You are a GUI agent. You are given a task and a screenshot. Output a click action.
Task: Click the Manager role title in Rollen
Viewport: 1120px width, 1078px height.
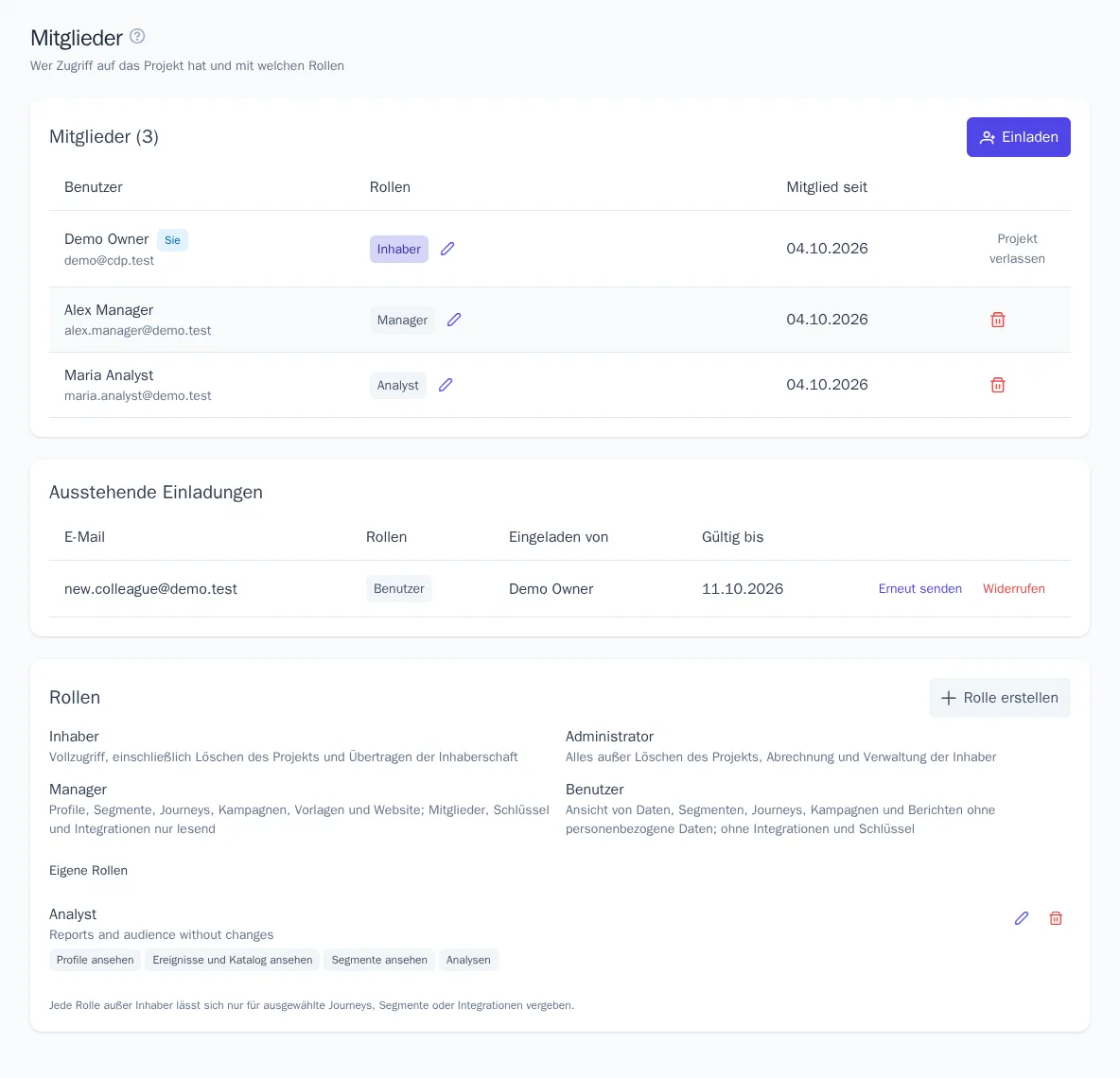point(78,790)
